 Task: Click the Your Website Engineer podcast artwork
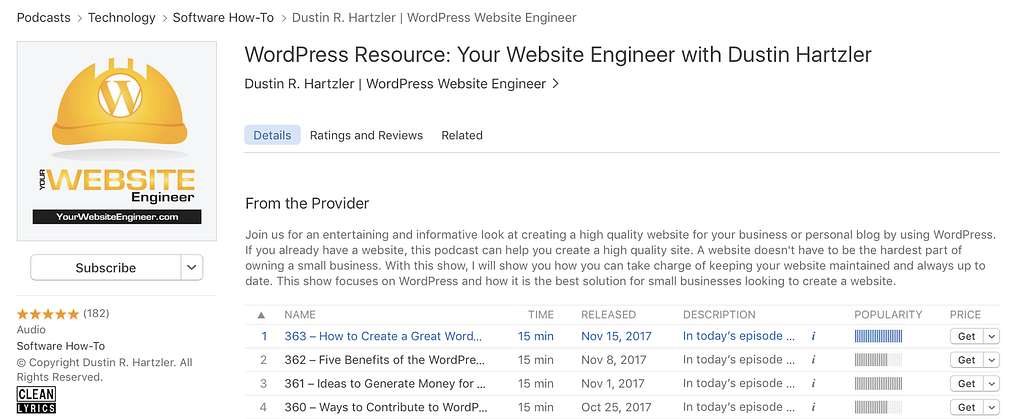[x=117, y=141]
